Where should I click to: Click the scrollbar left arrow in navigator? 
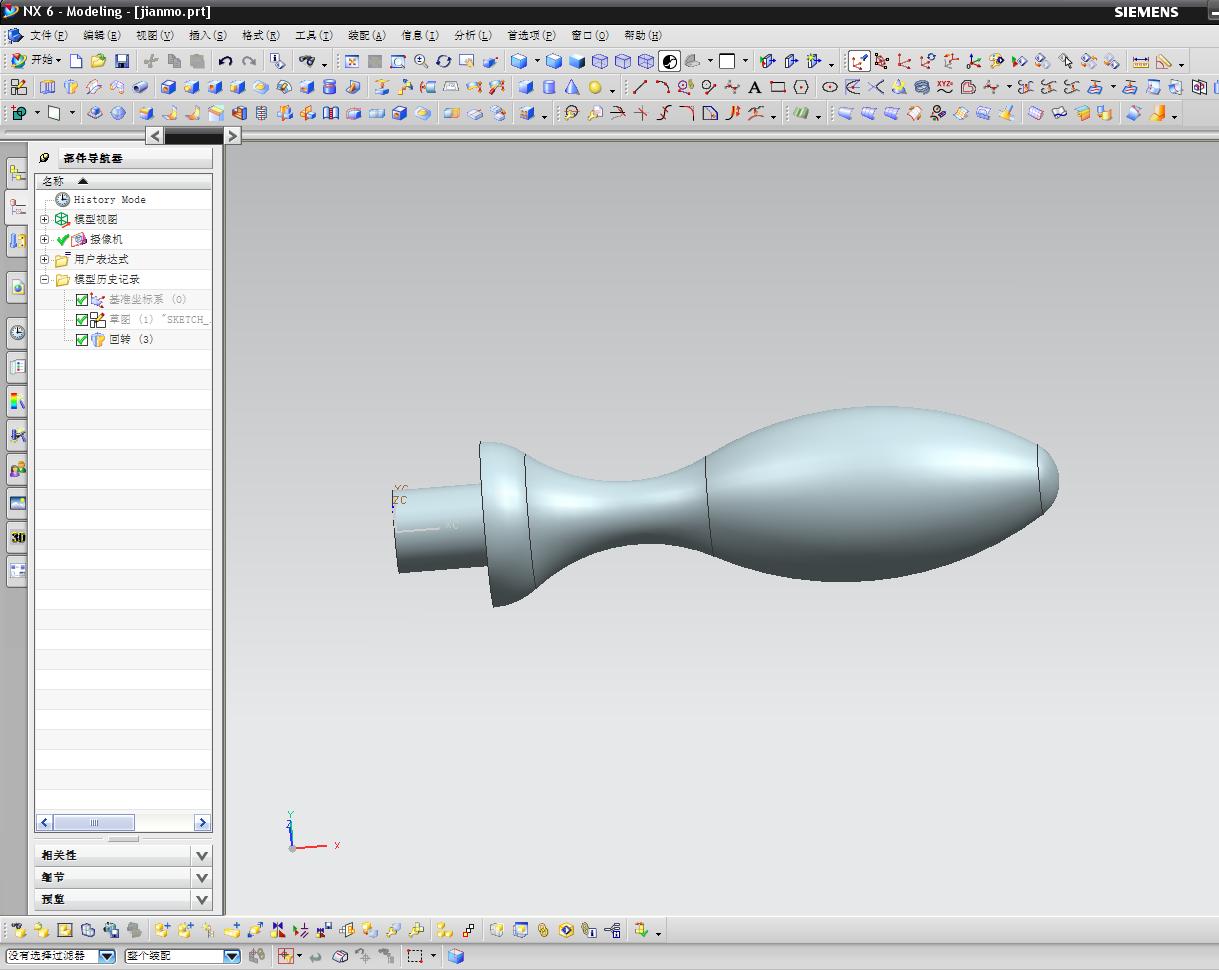coord(45,823)
